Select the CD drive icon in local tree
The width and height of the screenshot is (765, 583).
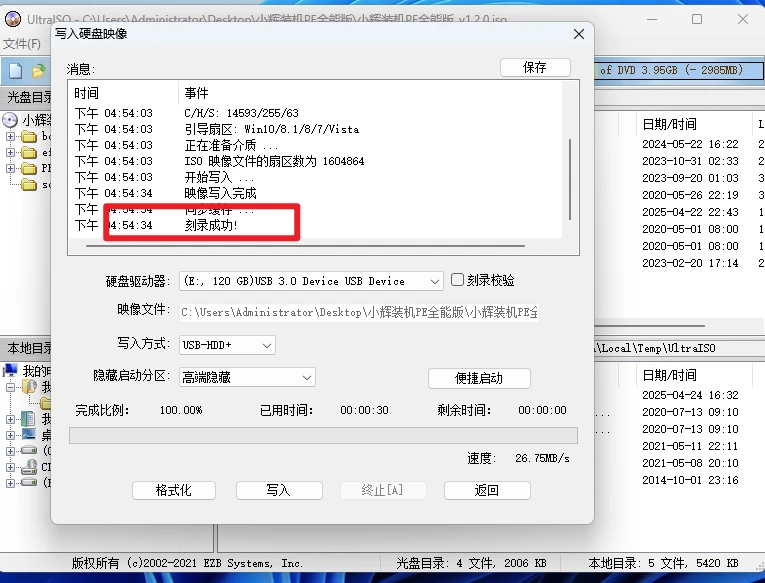pos(29,467)
